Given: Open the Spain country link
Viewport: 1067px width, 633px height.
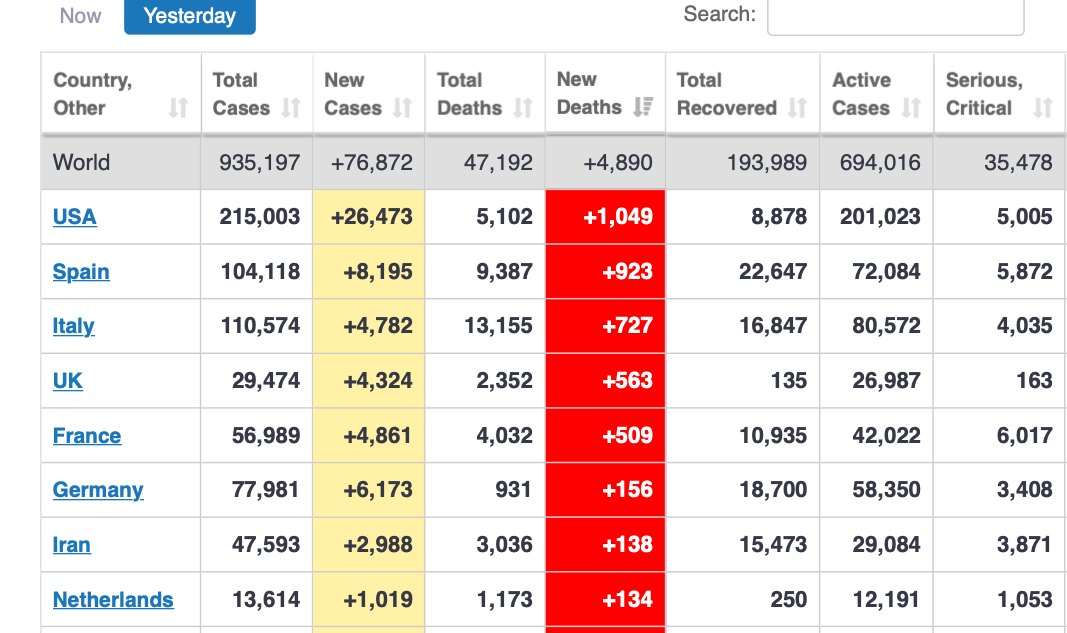Looking at the screenshot, I should [81, 272].
